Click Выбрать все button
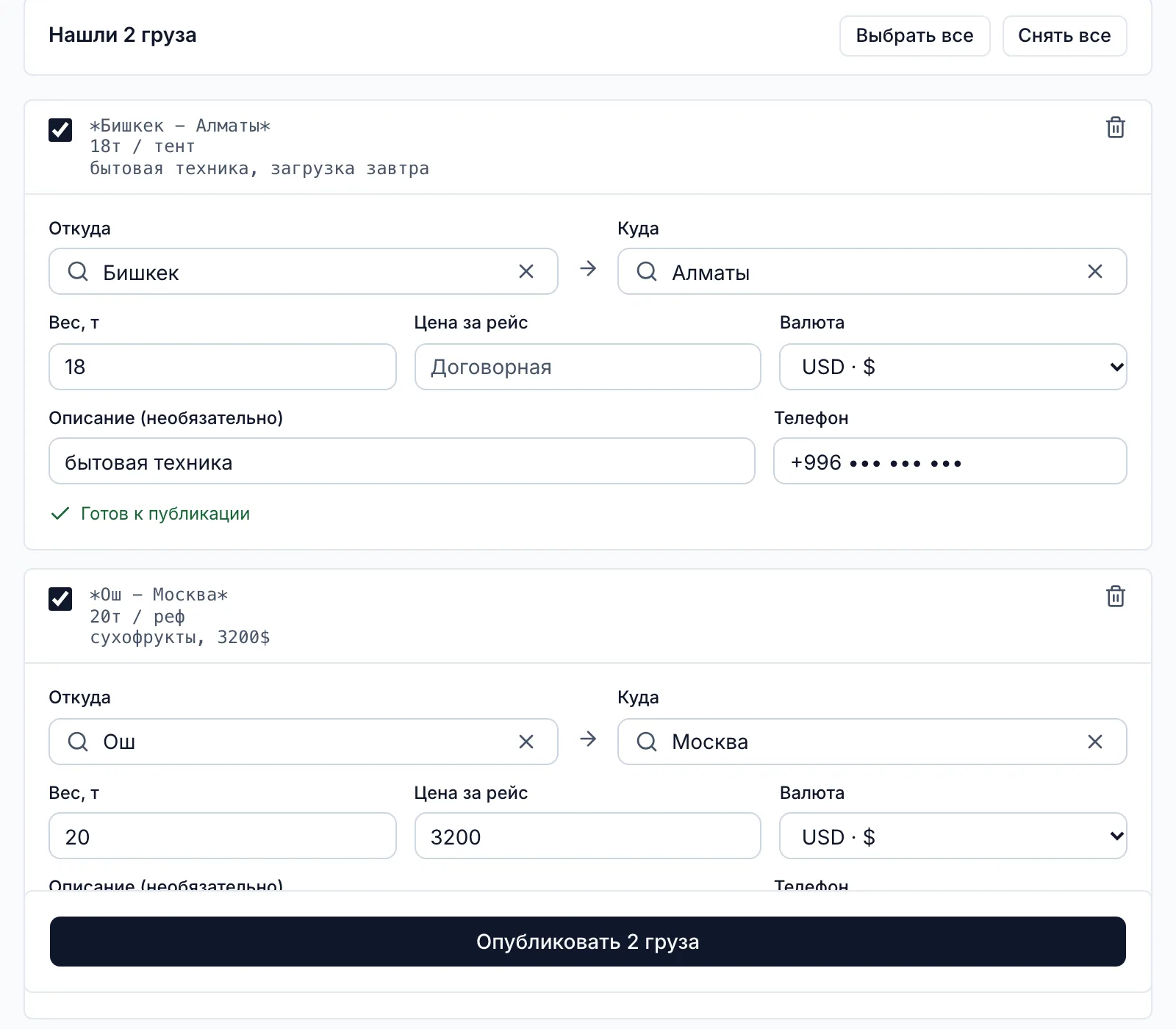 [x=914, y=36]
